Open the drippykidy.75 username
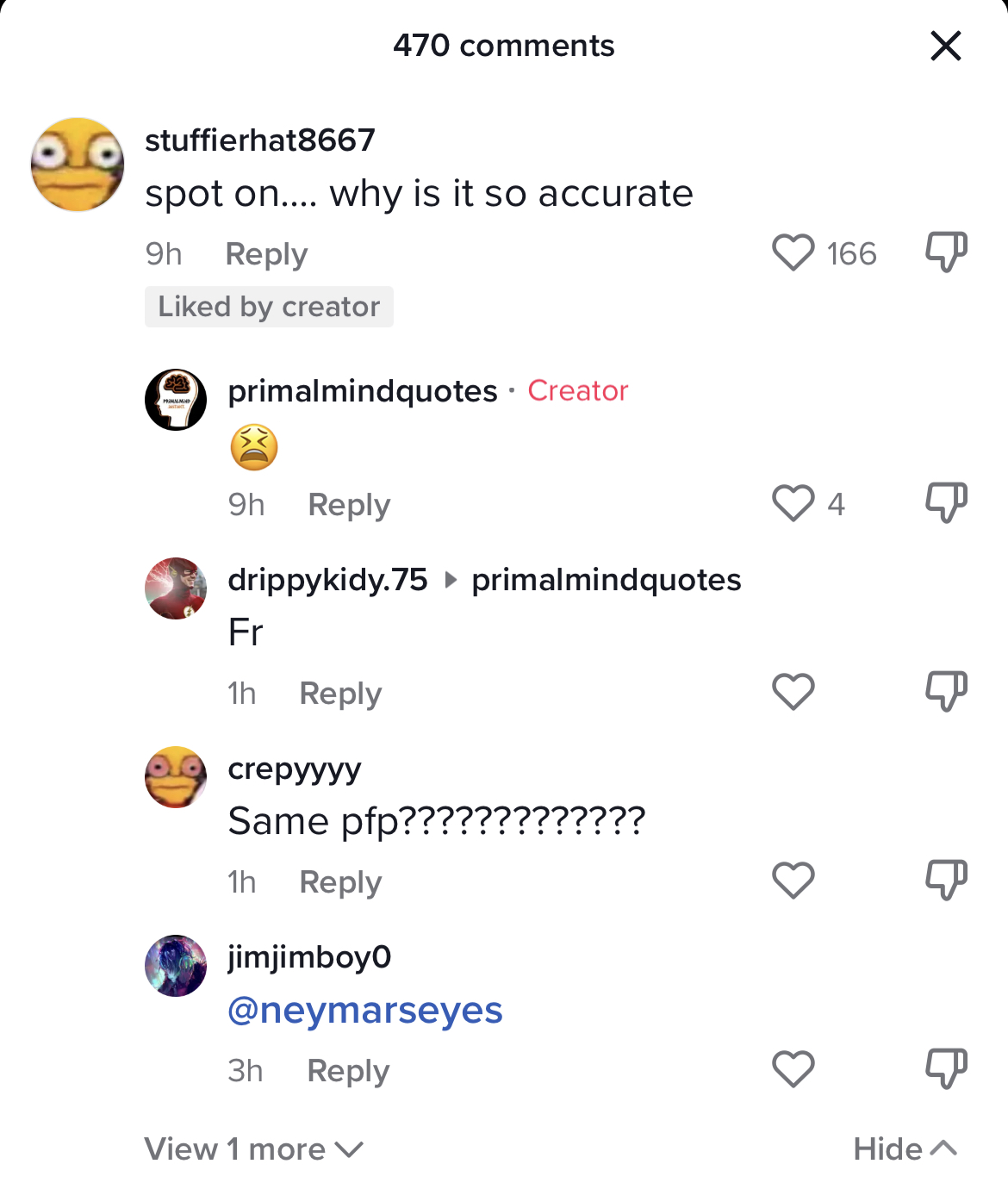Image resolution: width=1008 pixels, height=1195 pixels. [327, 580]
